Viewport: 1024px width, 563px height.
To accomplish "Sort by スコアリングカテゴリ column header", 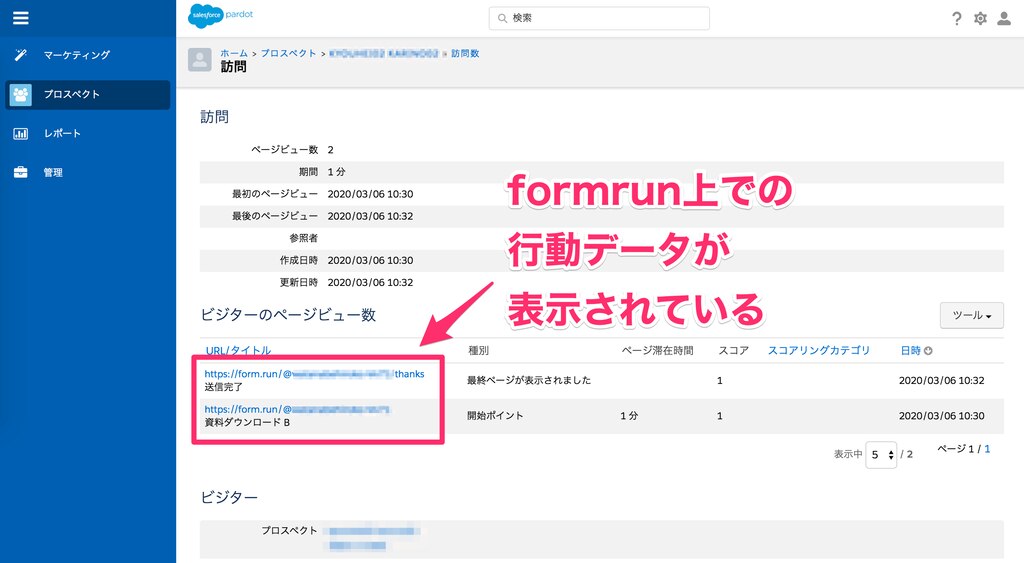I will 819,351.
